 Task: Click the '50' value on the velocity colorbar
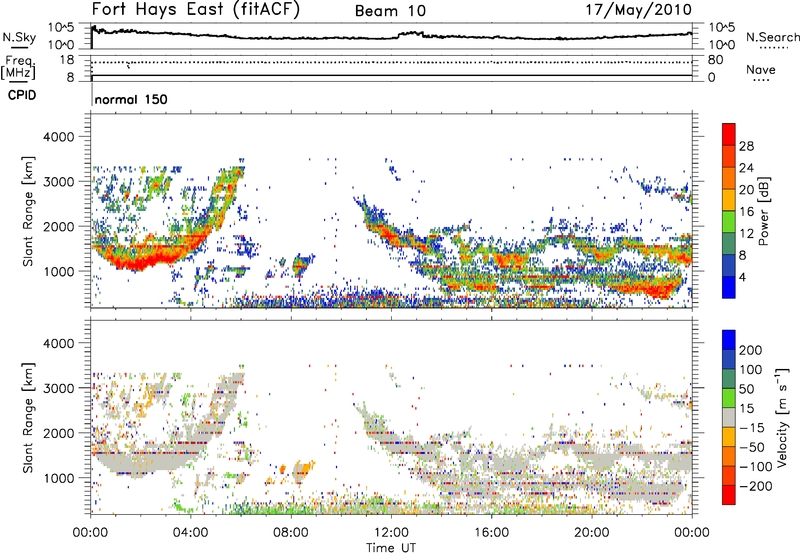746,389
